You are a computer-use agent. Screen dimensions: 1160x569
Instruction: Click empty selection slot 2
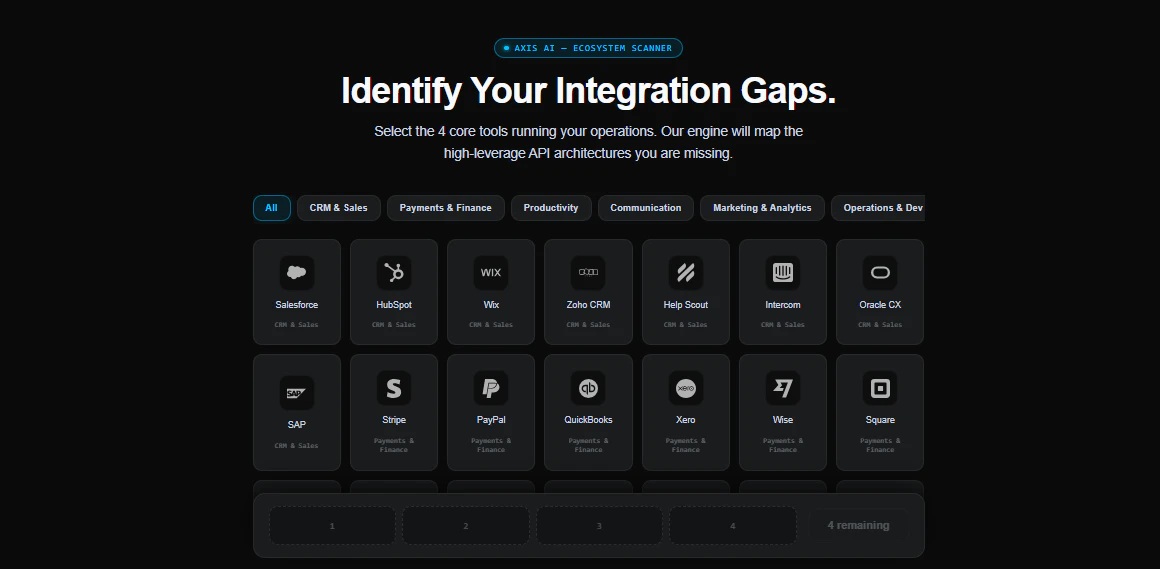click(x=465, y=525)
